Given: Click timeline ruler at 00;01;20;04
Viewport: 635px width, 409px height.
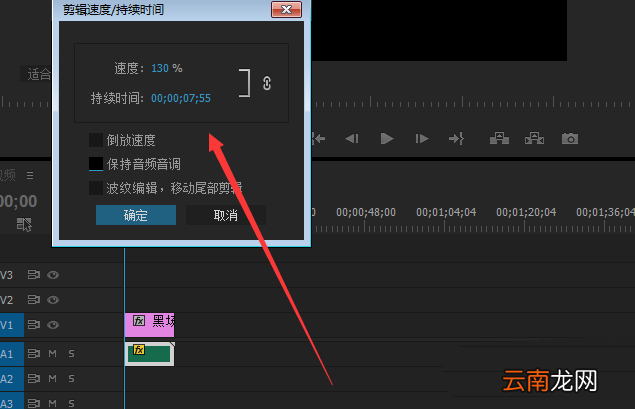Looking at the screenshot, I should (x=526, y=212).
